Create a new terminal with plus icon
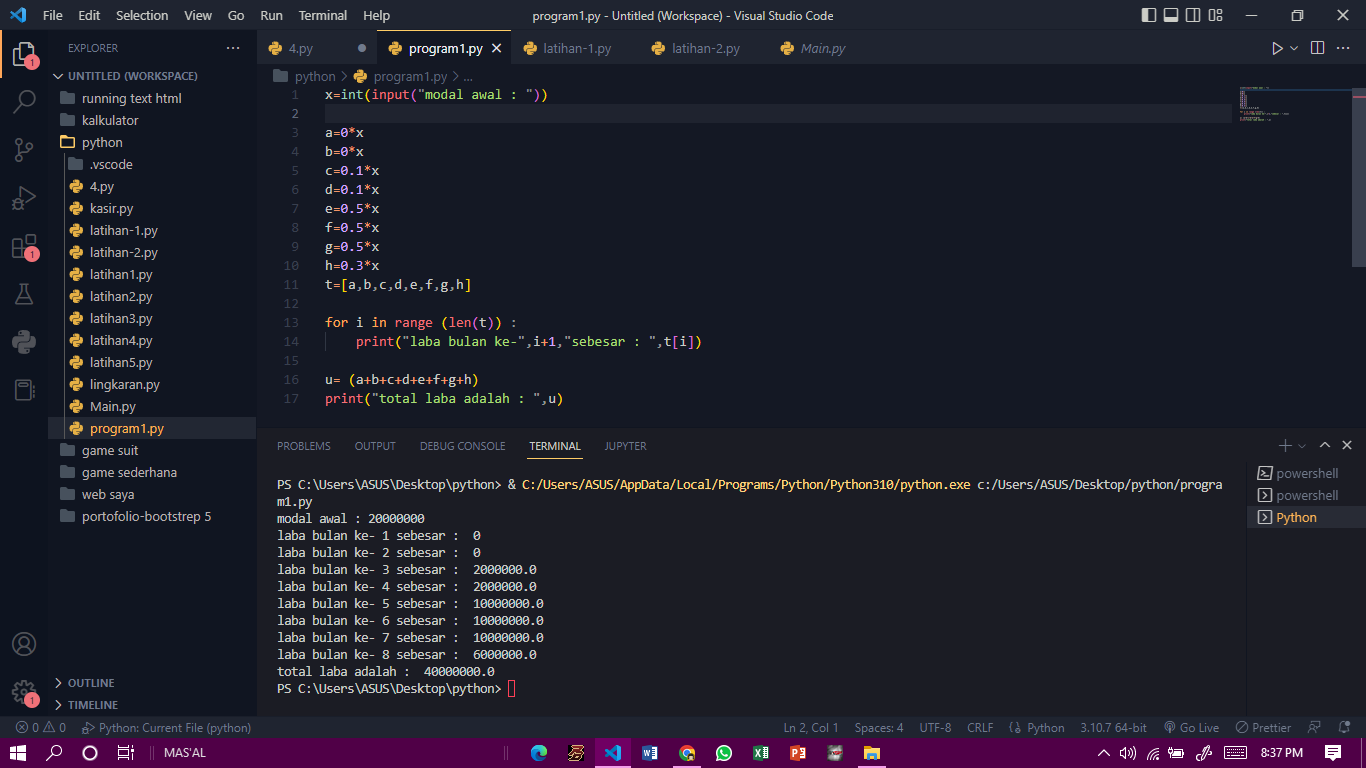The image size is (1366, 768). (x=1285, y=446)
